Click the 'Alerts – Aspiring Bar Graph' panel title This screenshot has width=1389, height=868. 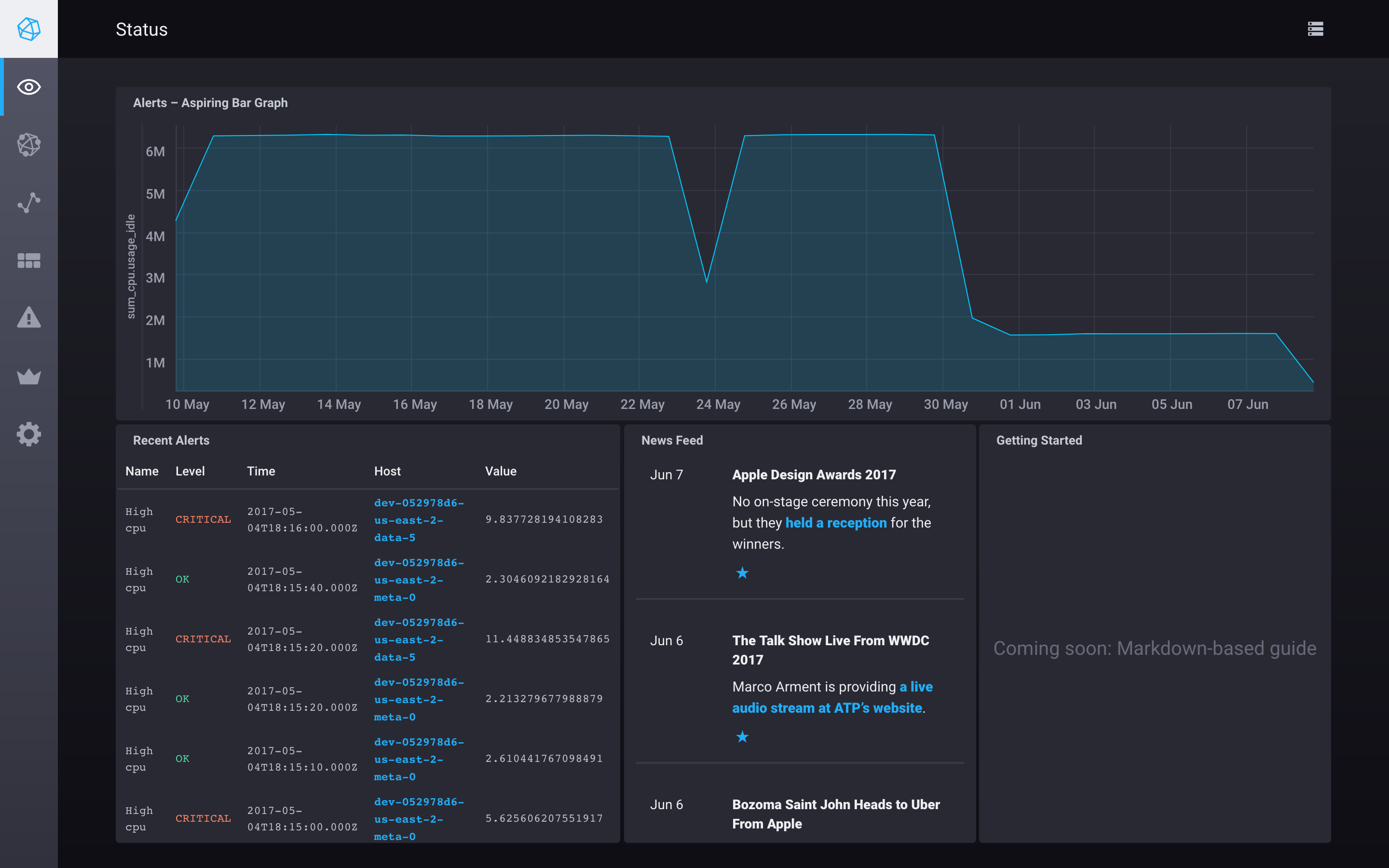[x=211, y=103]
